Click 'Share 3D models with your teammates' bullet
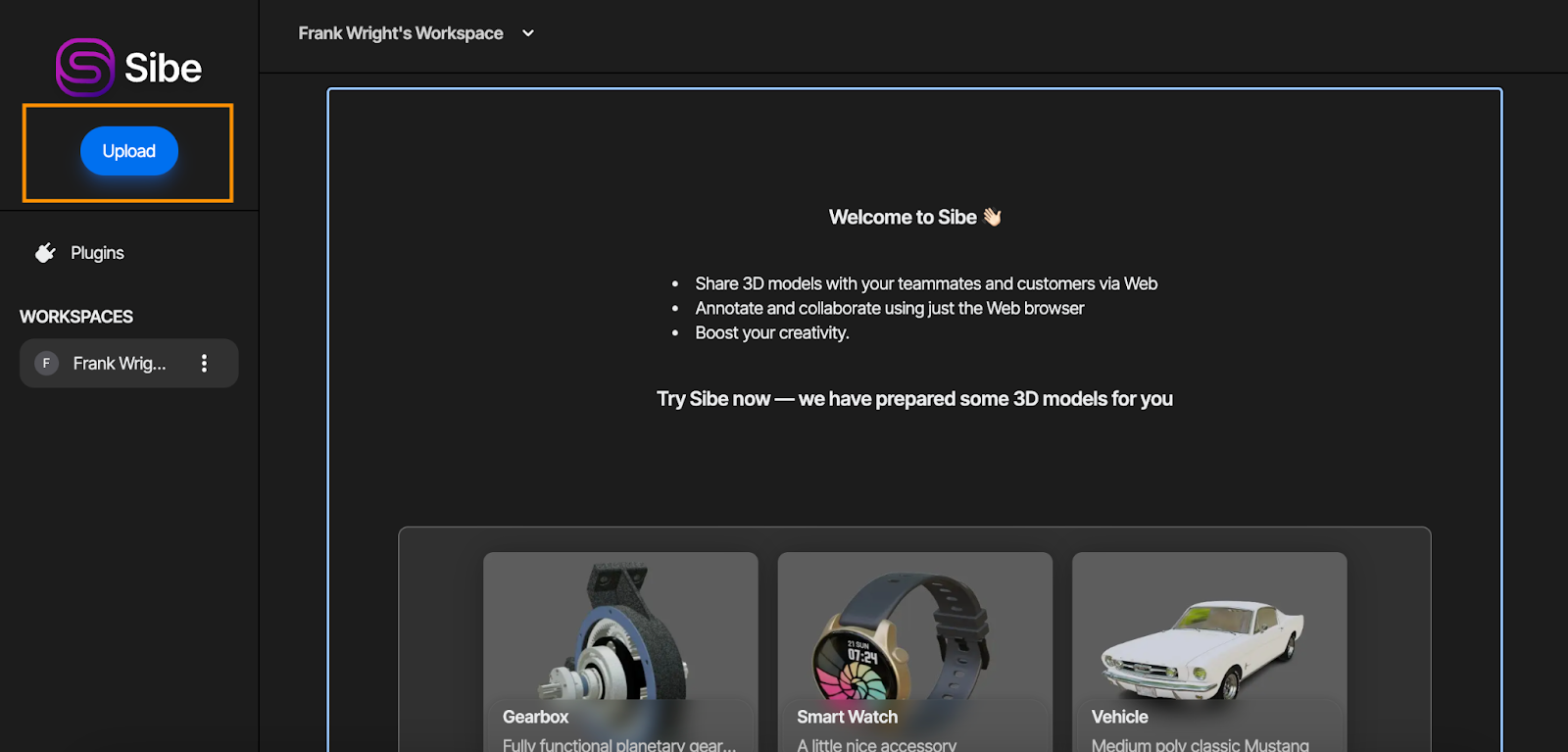The height and width of the screenshot is (752, 1568). (926, 283)
